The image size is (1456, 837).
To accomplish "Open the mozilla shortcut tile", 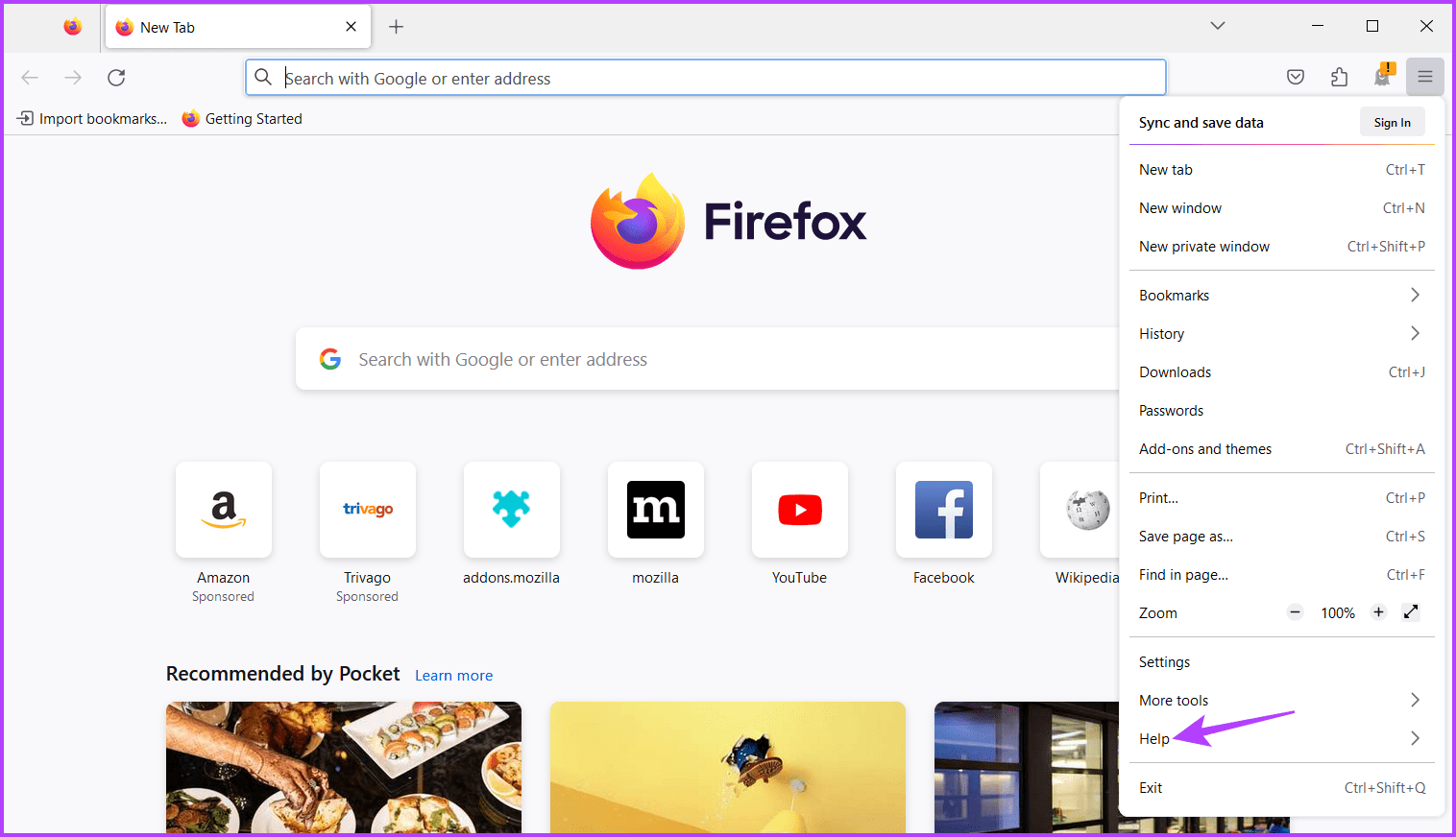I will click(656, 510).
